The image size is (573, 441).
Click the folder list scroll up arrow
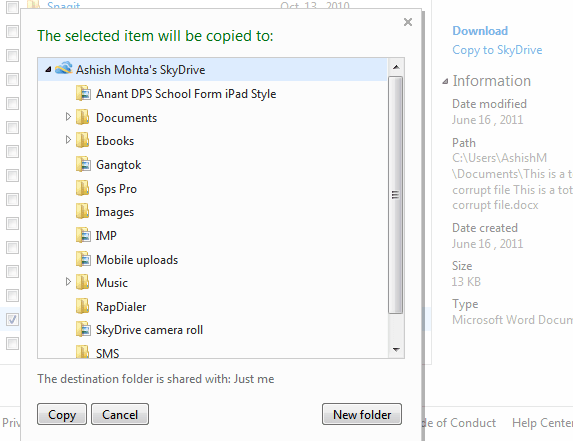point(396,67)
